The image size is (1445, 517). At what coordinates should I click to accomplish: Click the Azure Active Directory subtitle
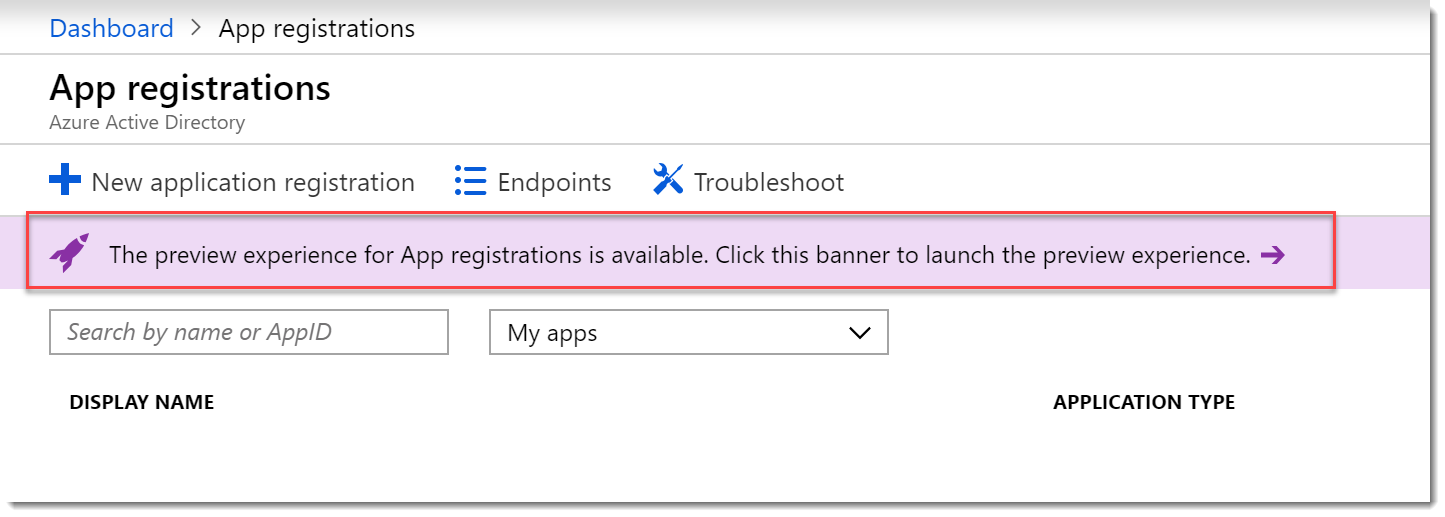pos(147,123)
